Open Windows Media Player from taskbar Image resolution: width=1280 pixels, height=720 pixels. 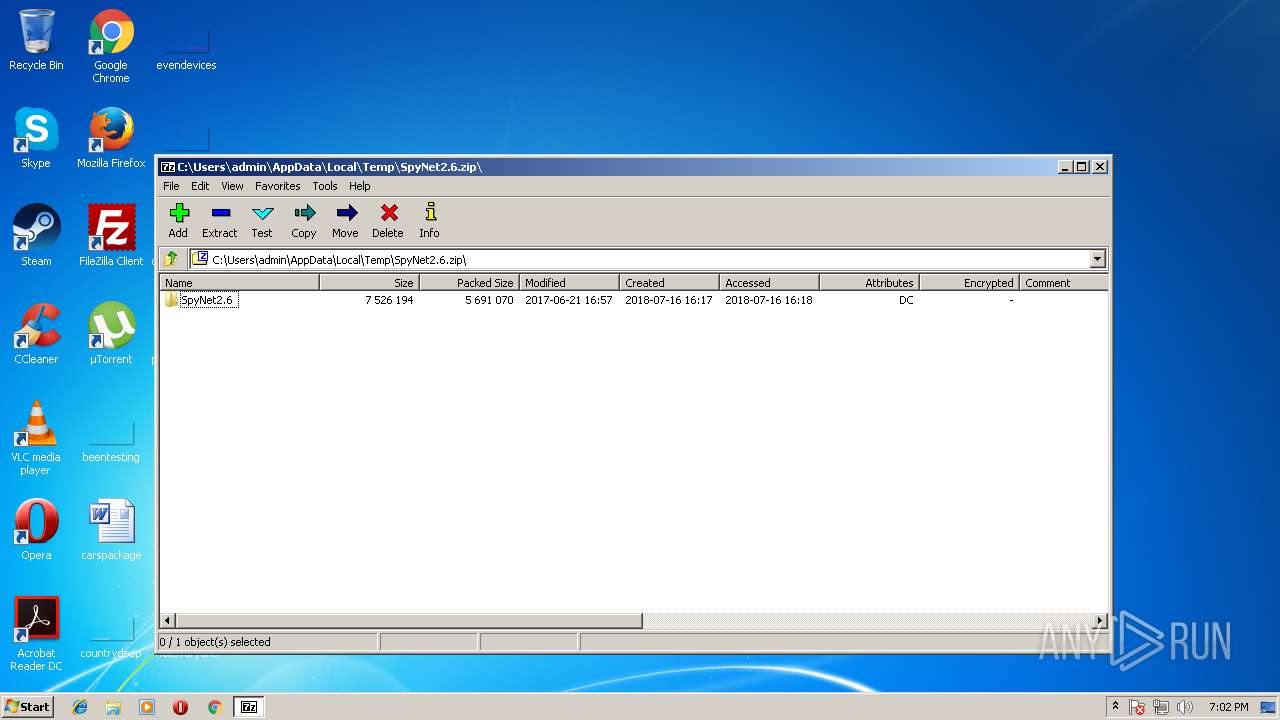coord(147,707)
